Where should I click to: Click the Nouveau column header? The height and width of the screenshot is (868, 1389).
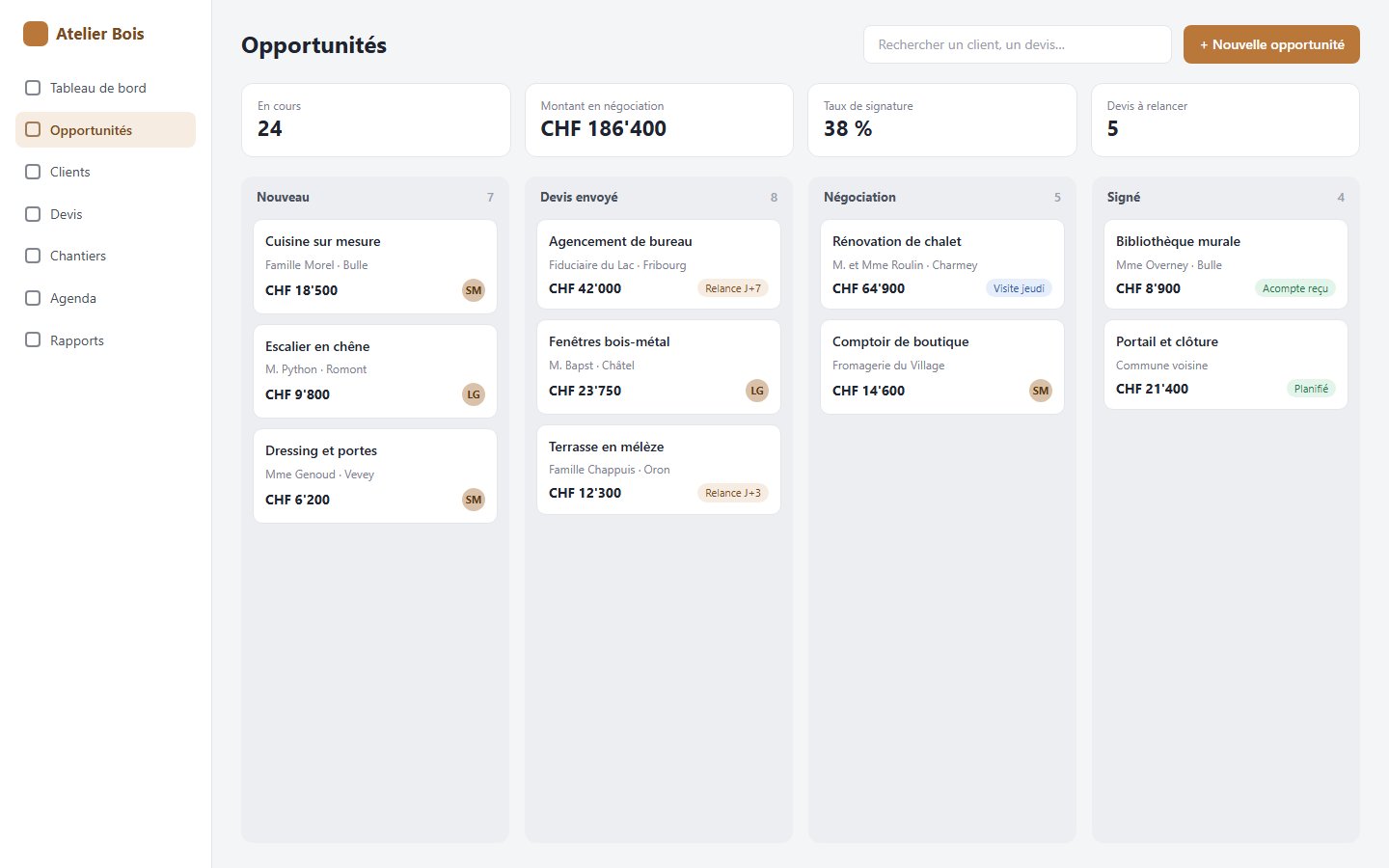click(x=283, y=197)
